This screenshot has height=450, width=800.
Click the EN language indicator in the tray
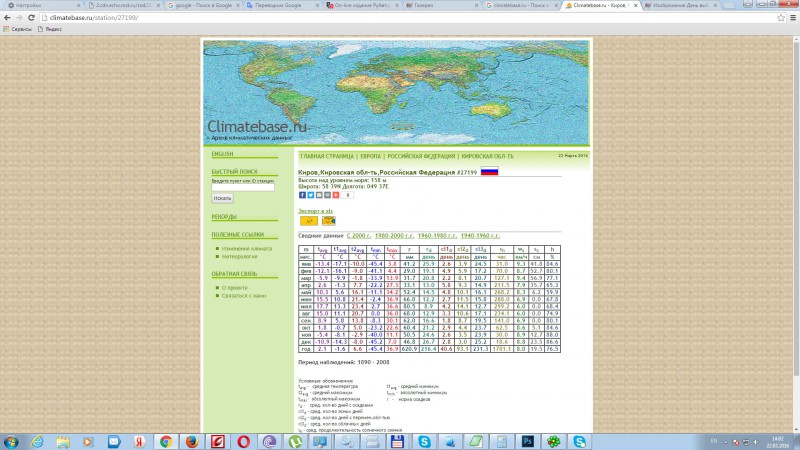[x=714, y=441]
